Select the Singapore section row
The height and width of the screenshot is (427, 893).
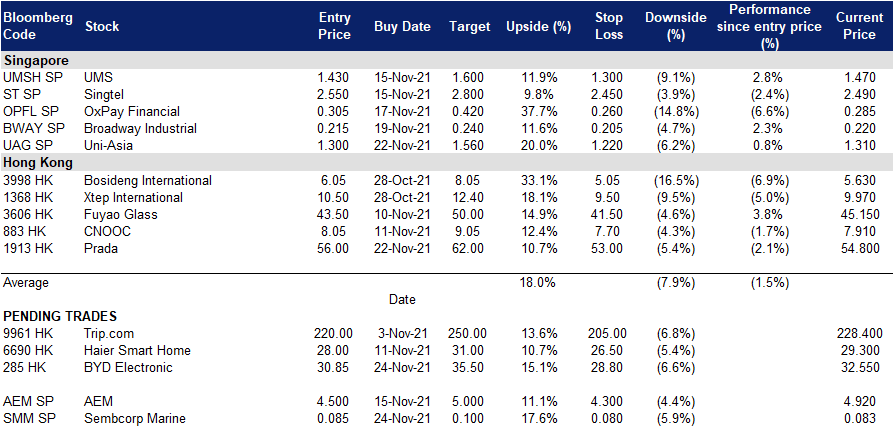point(446,60)
